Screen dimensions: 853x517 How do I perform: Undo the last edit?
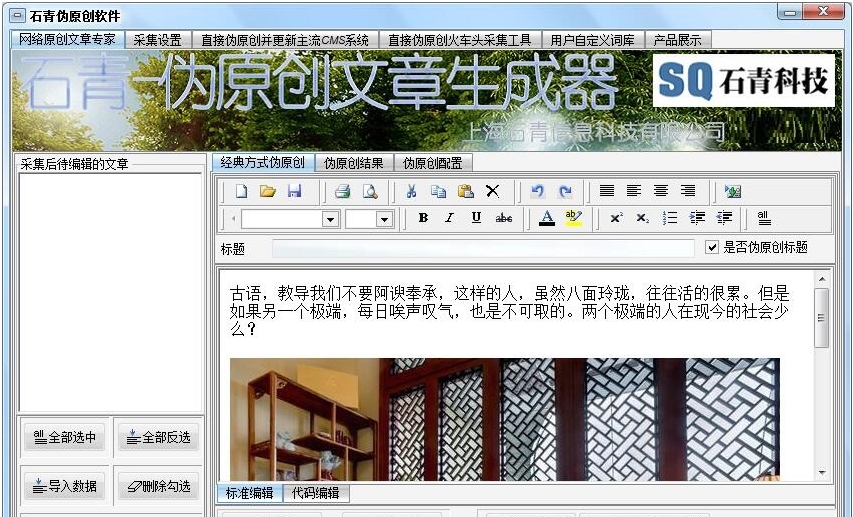537,191
